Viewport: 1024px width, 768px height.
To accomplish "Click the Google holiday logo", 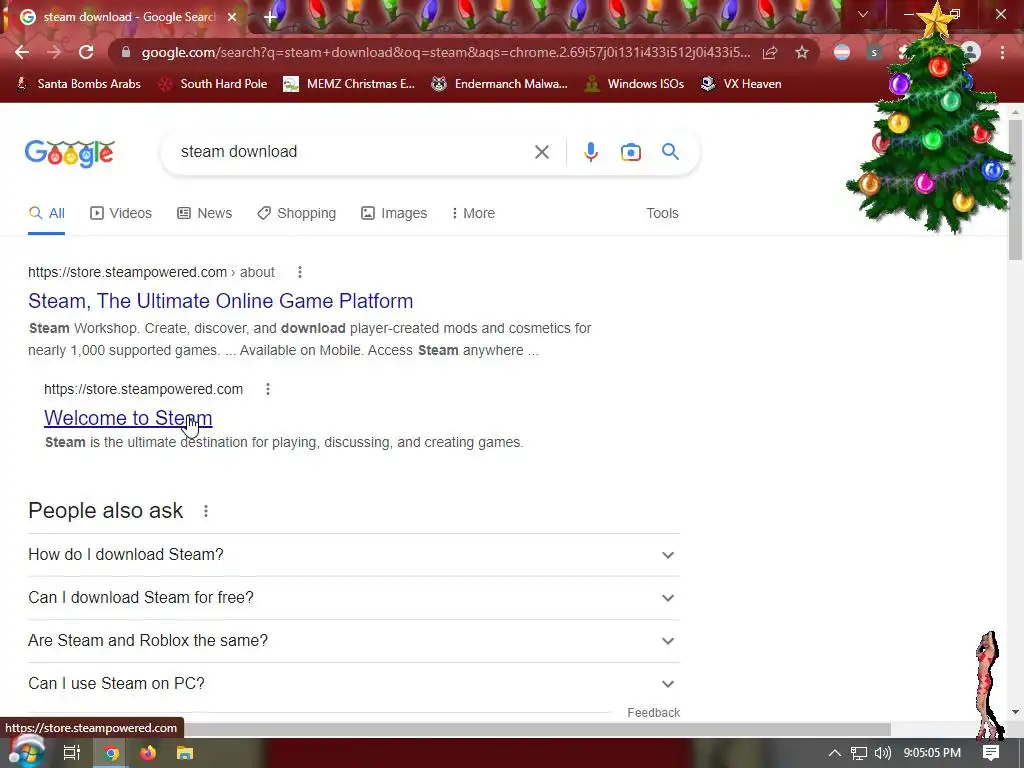I will (70, 153).
